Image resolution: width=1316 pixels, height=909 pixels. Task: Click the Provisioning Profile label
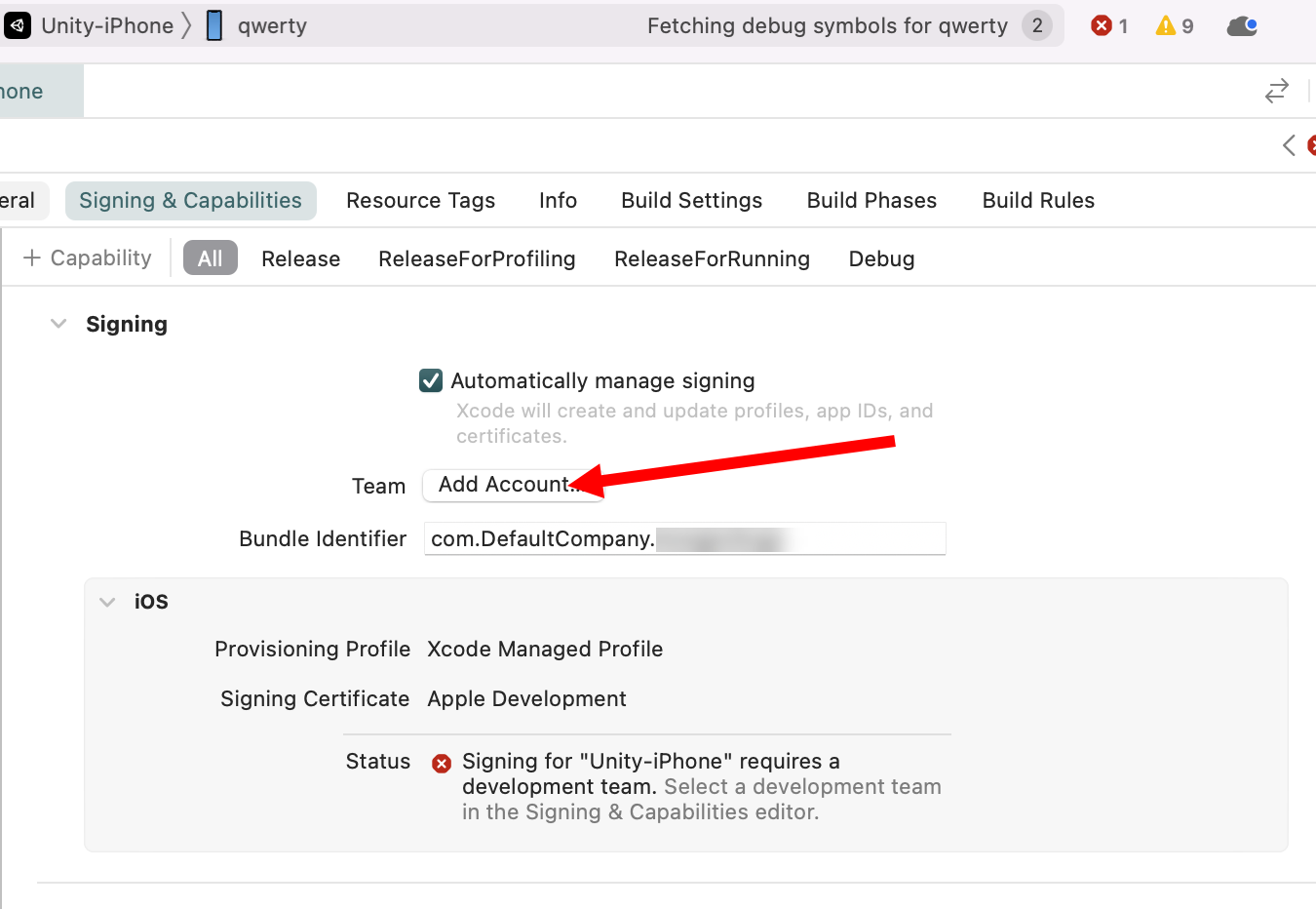tap(312, 649)
